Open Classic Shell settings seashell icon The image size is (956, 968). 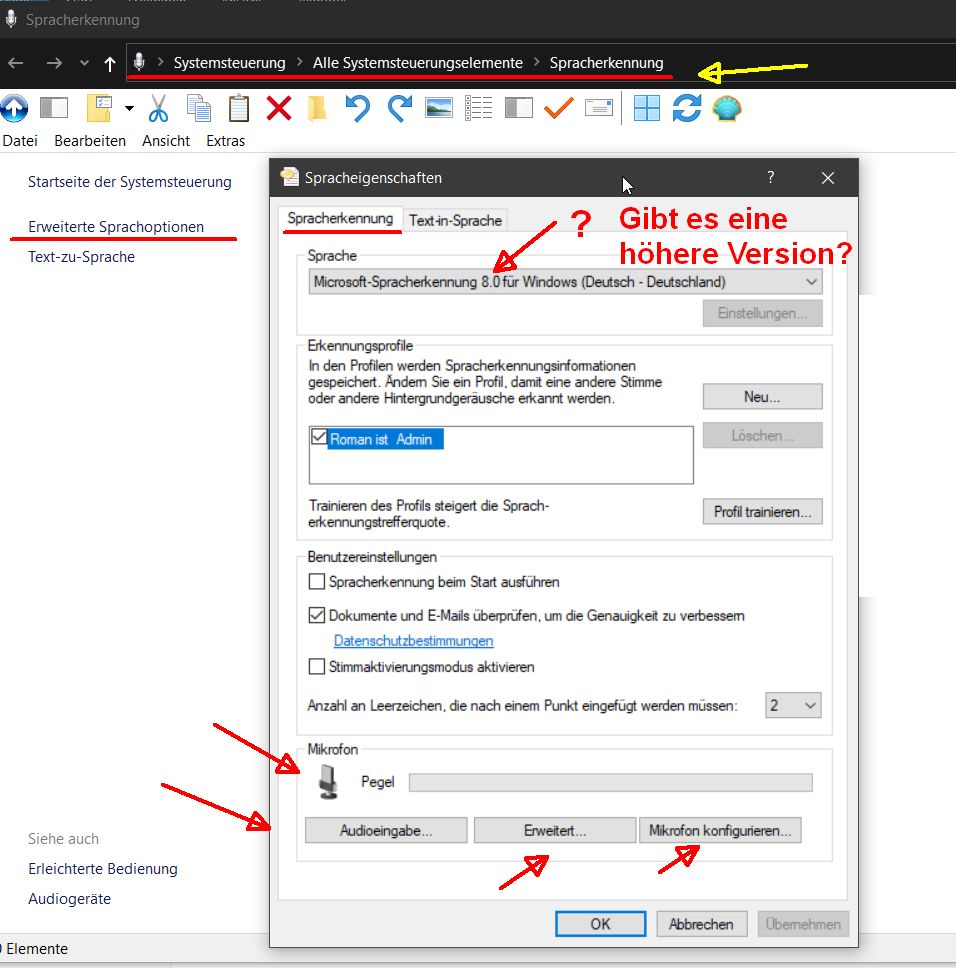pos(726,109)
